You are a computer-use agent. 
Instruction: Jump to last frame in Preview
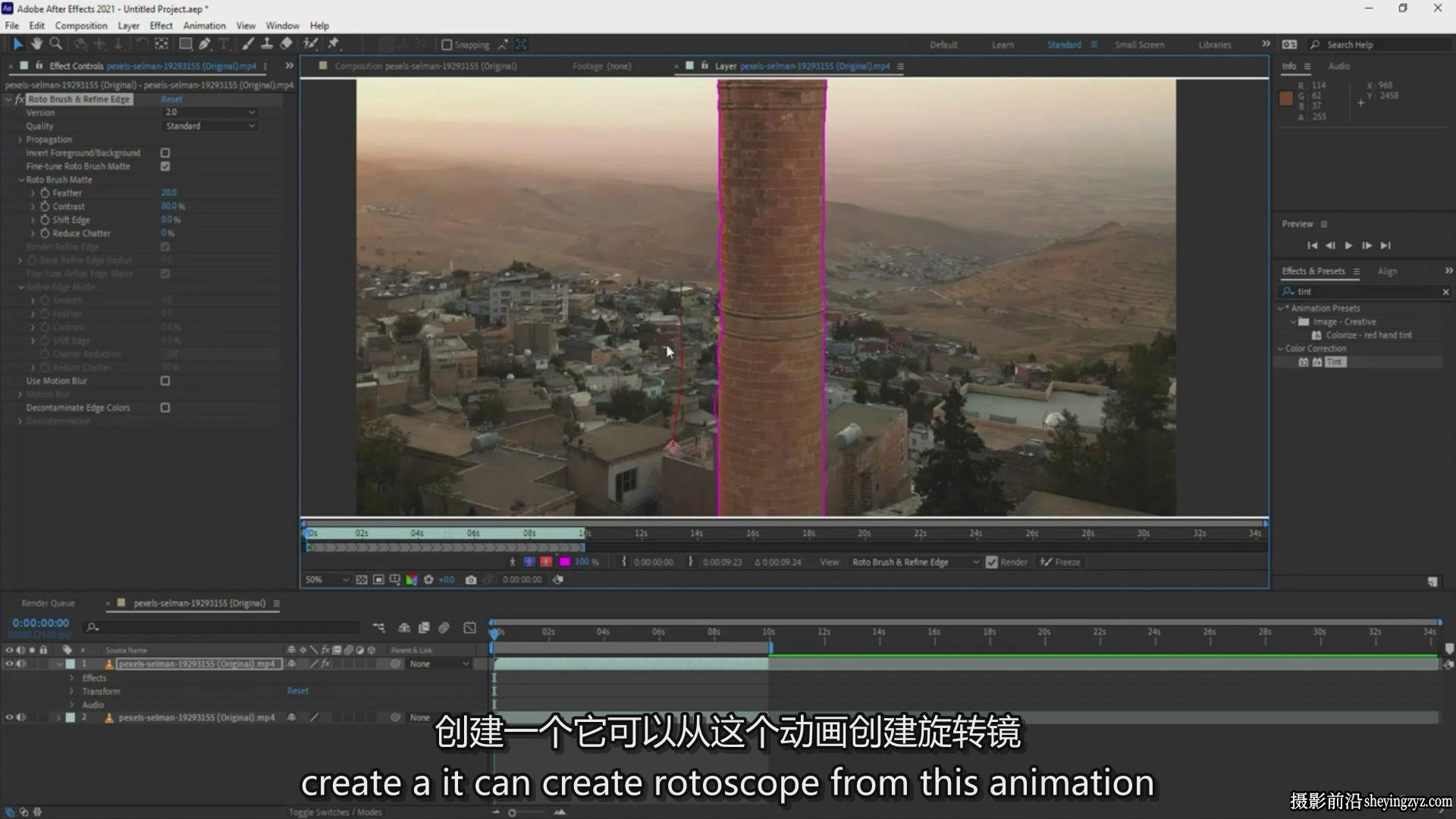[x=1385, y=246]
